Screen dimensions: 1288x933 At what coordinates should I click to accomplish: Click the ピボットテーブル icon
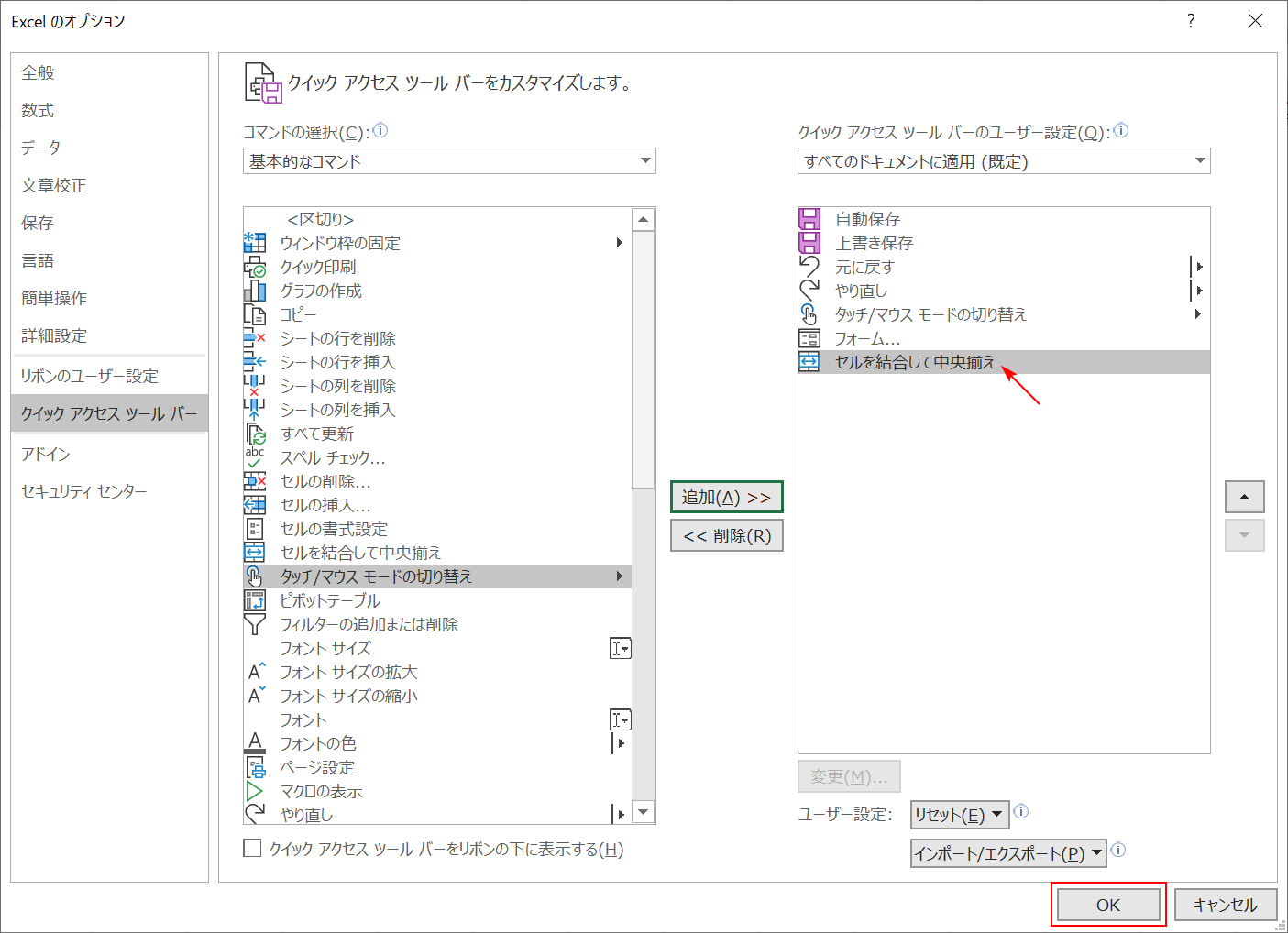pos(255,600)
